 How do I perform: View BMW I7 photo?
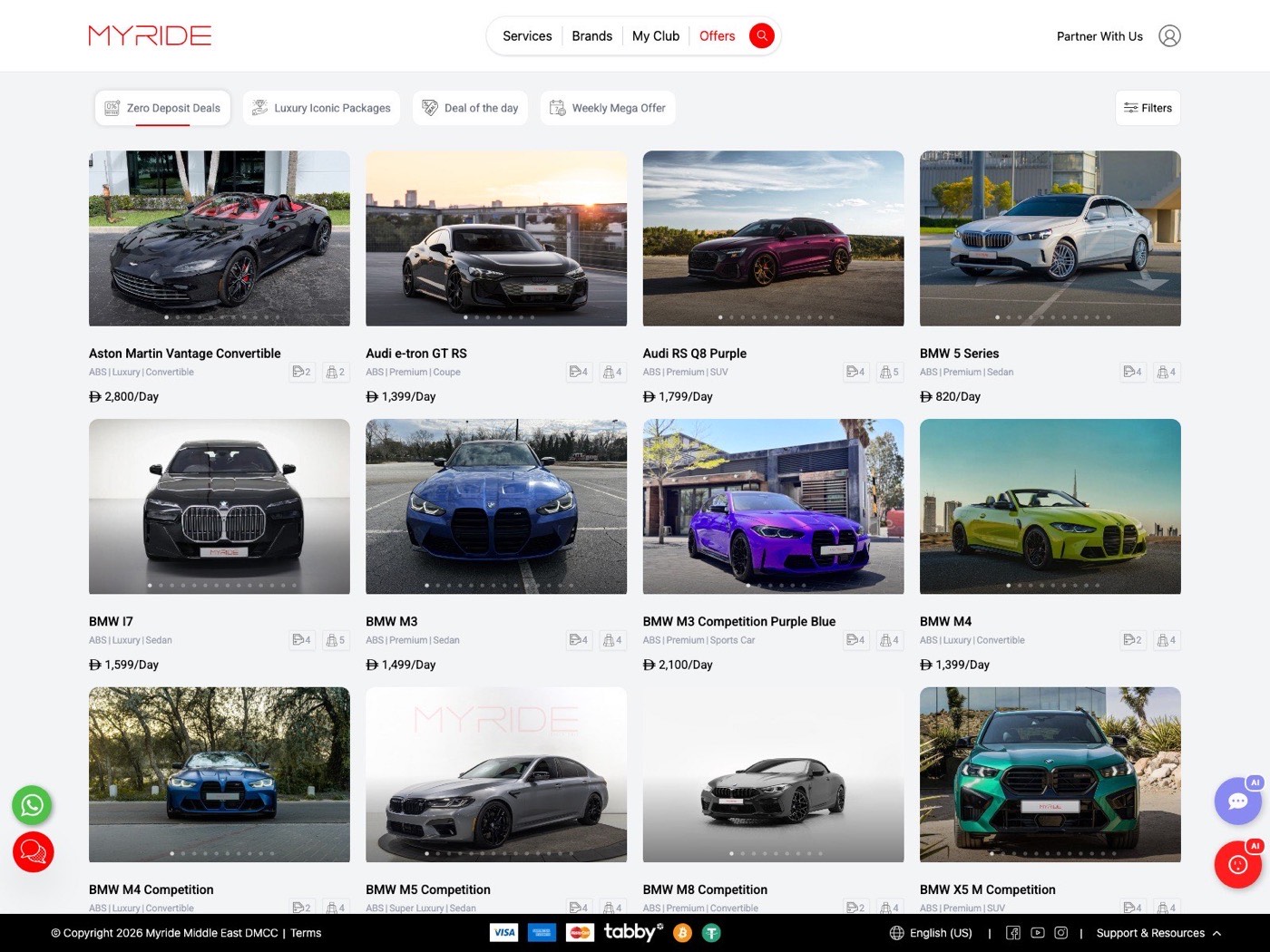coord(220,507)
